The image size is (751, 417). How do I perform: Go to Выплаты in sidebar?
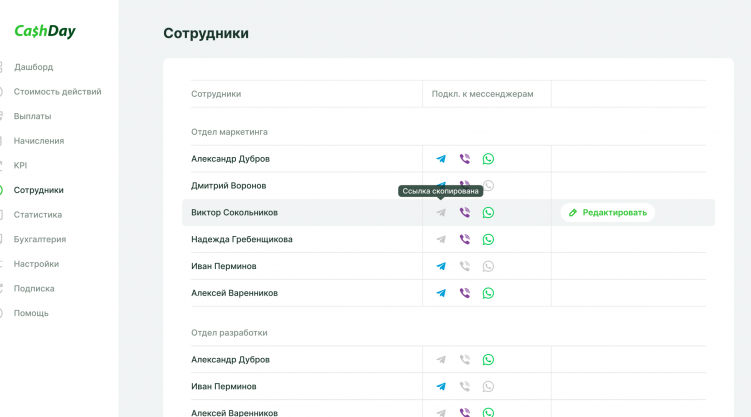32,116
